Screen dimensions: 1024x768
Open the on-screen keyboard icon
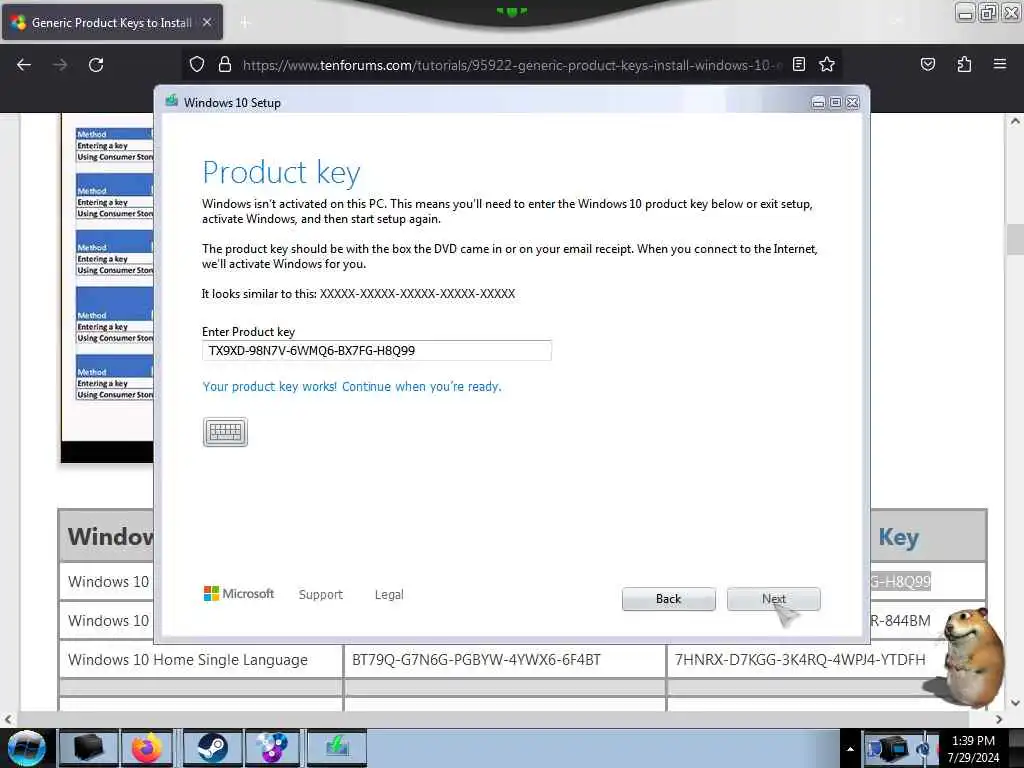[x=225, y=432]
